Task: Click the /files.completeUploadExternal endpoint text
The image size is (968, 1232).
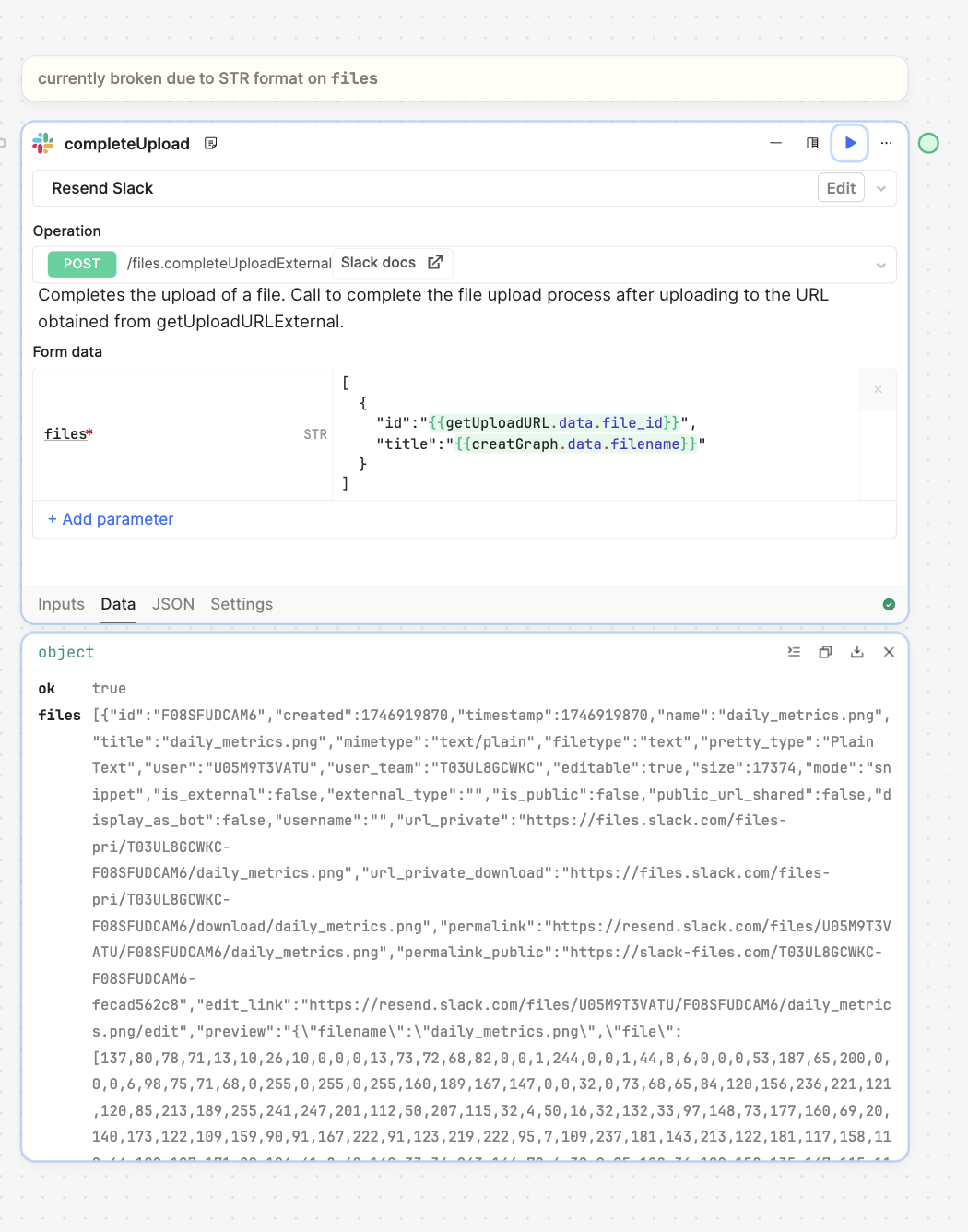Action: click(230, 264)
